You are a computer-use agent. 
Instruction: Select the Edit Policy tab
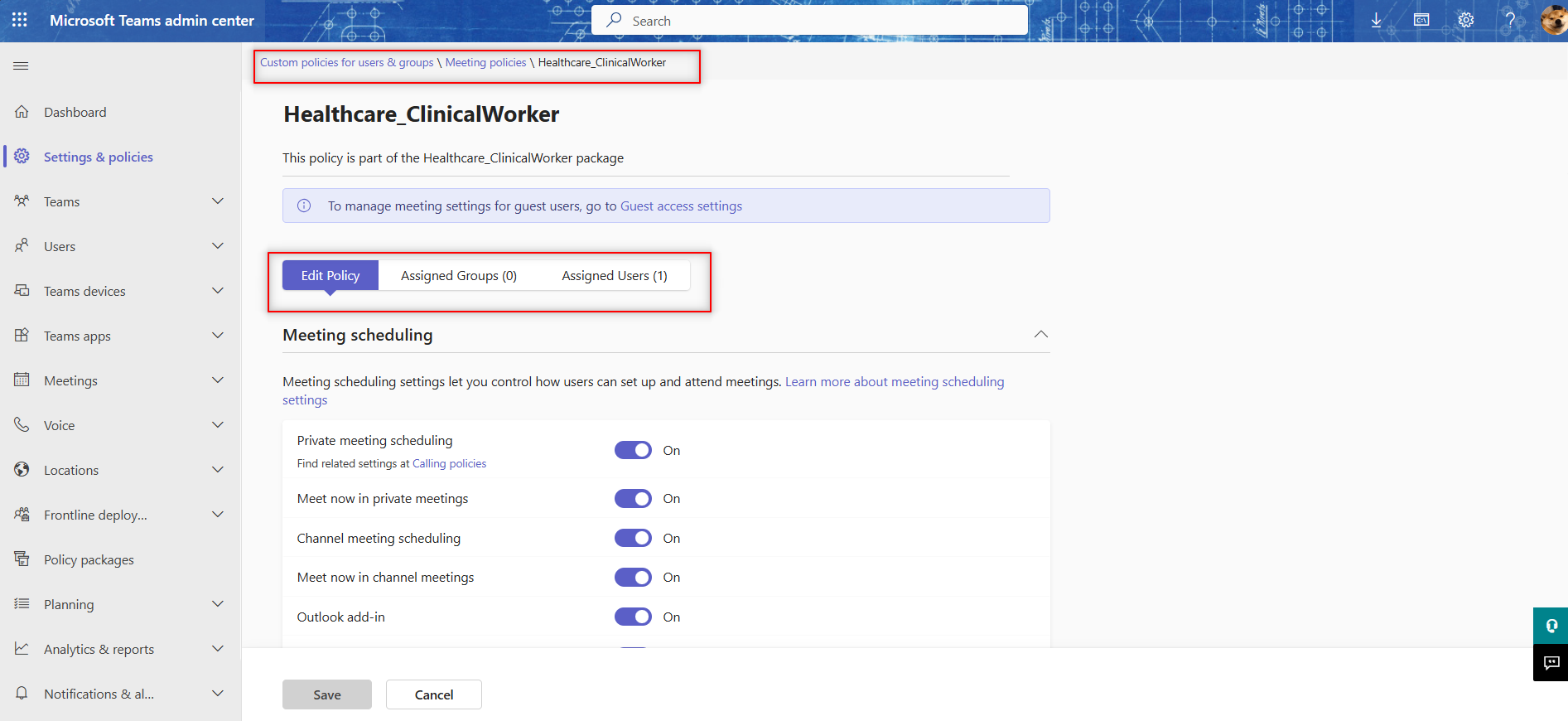(330, 275)
